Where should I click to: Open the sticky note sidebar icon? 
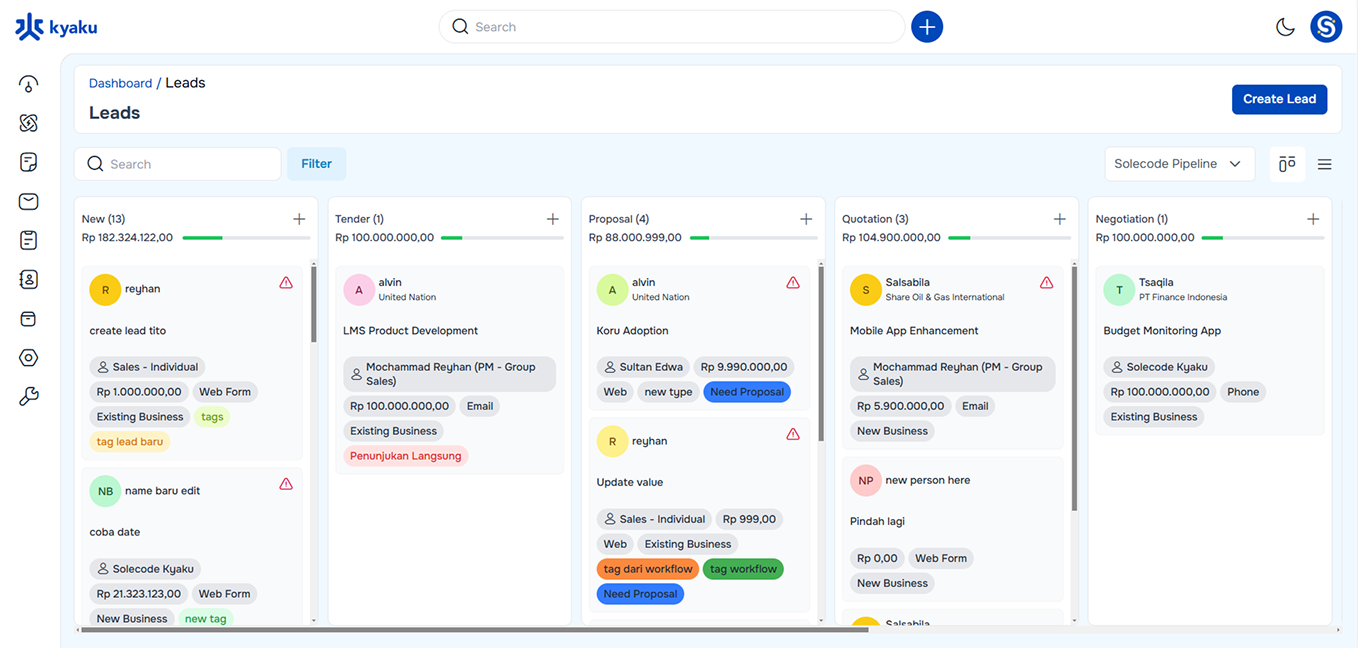(x=28, y=162)
